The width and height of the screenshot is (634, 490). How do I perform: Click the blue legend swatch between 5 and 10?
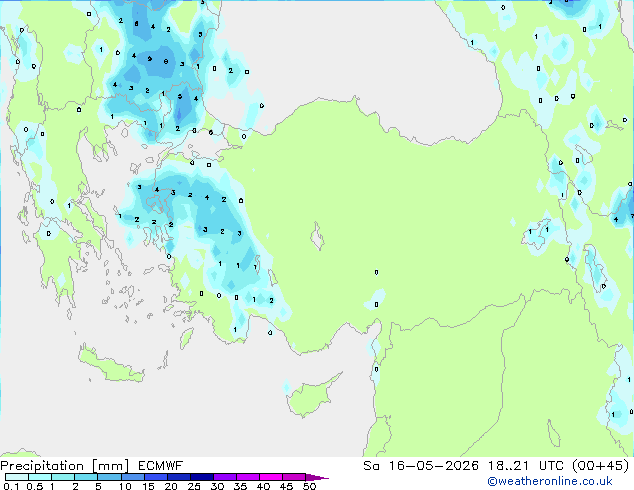pos(110,477)
